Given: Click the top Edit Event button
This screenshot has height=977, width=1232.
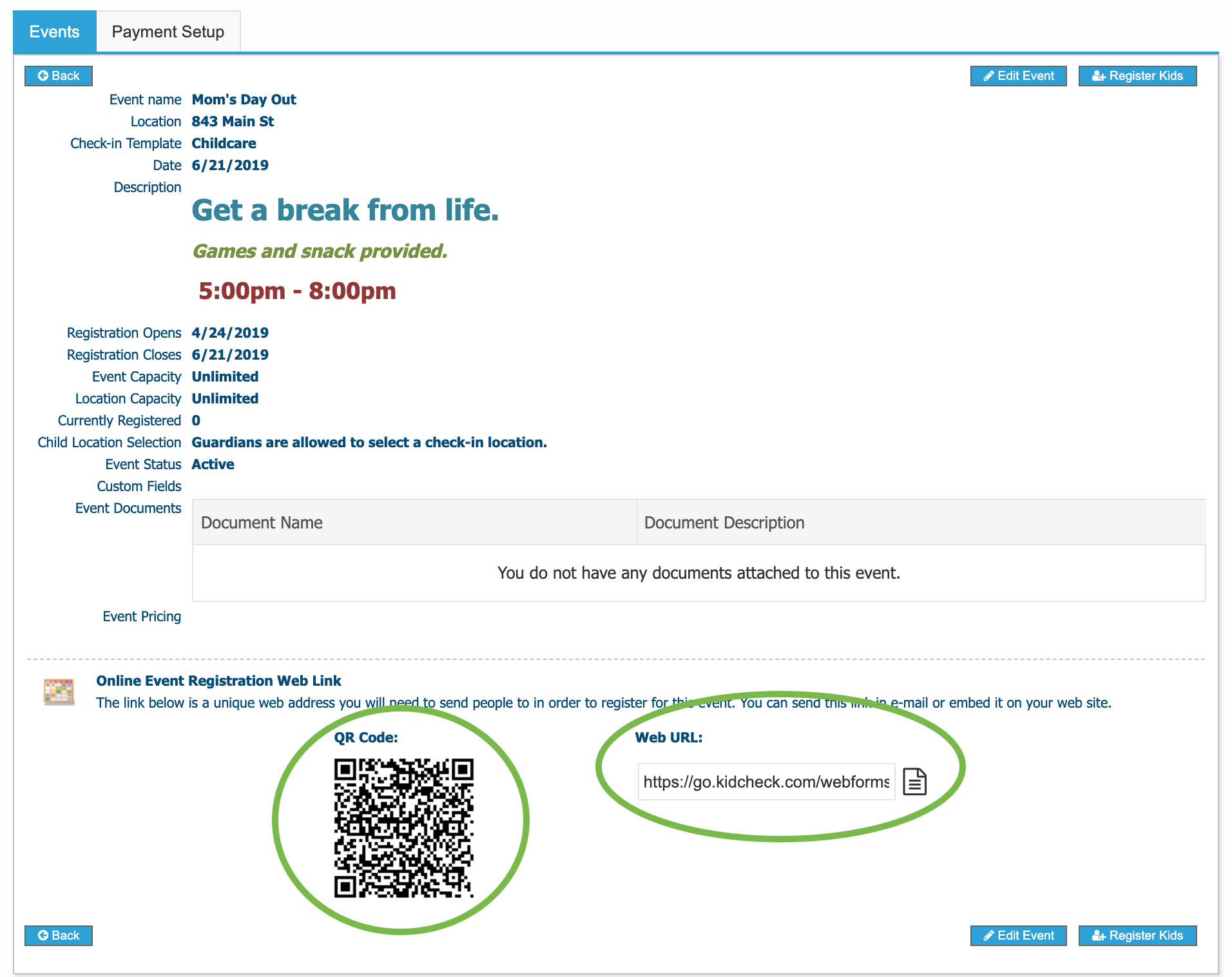Looking at the screenshot, I should coord(1018,76).
